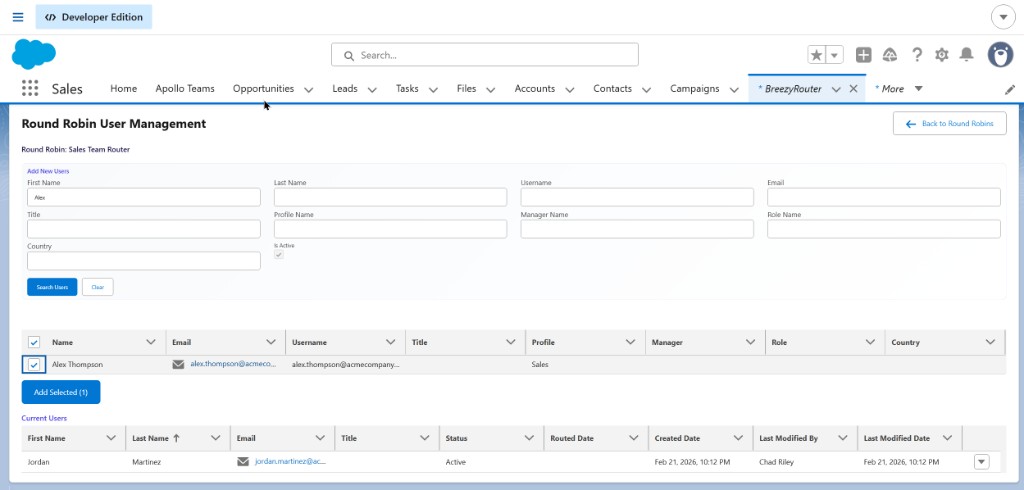1024x490 pixels.
Task: Click the Country input field
Action: (144, 261)
